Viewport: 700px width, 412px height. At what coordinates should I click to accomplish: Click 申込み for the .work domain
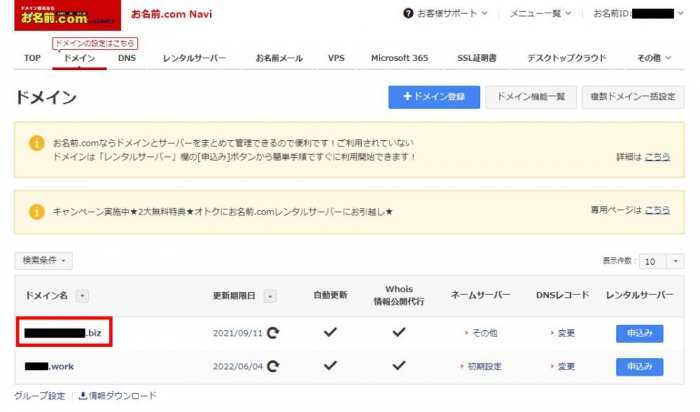click(640, 367)
